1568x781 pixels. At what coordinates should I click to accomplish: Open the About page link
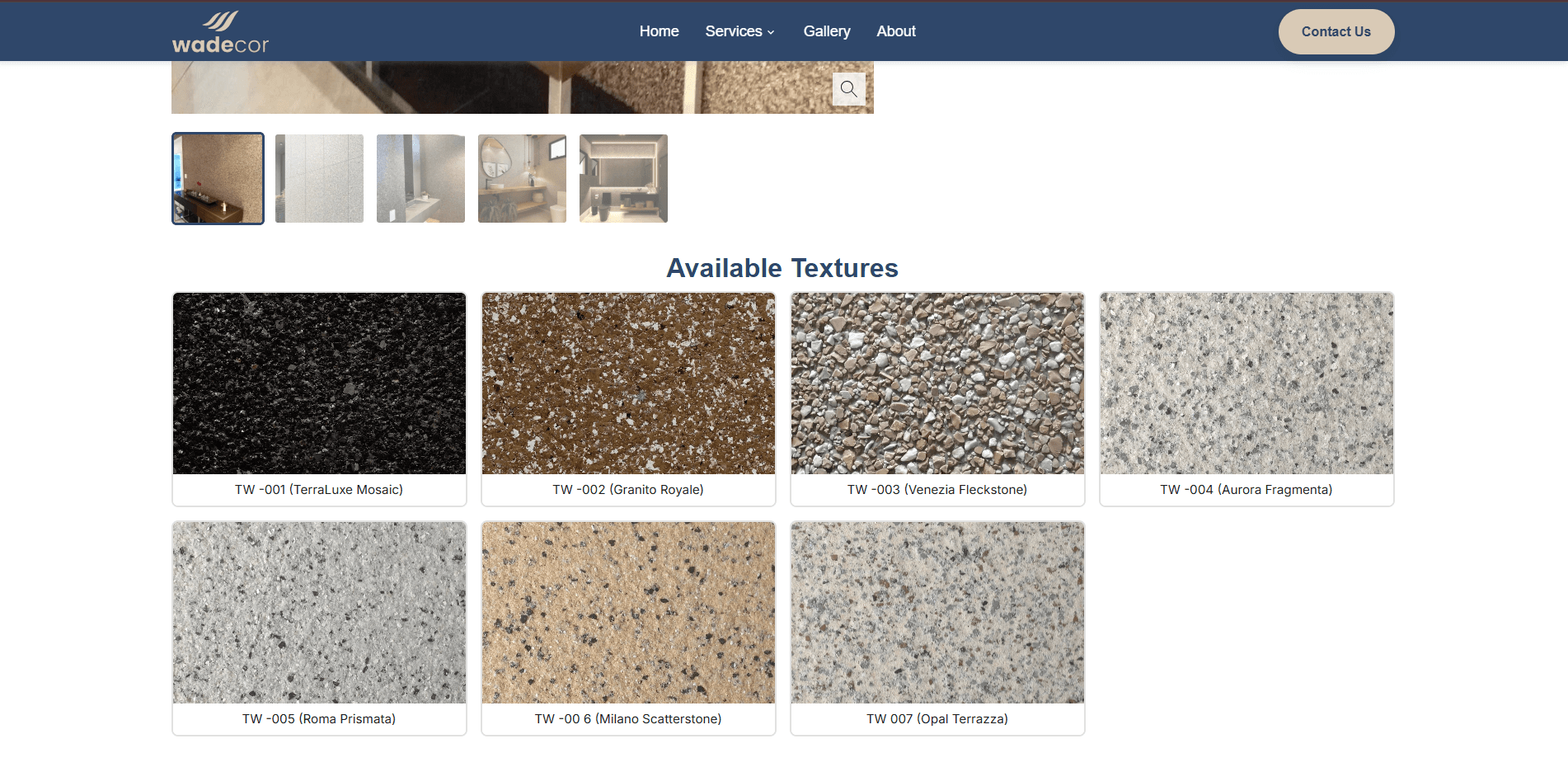(895, 31)
